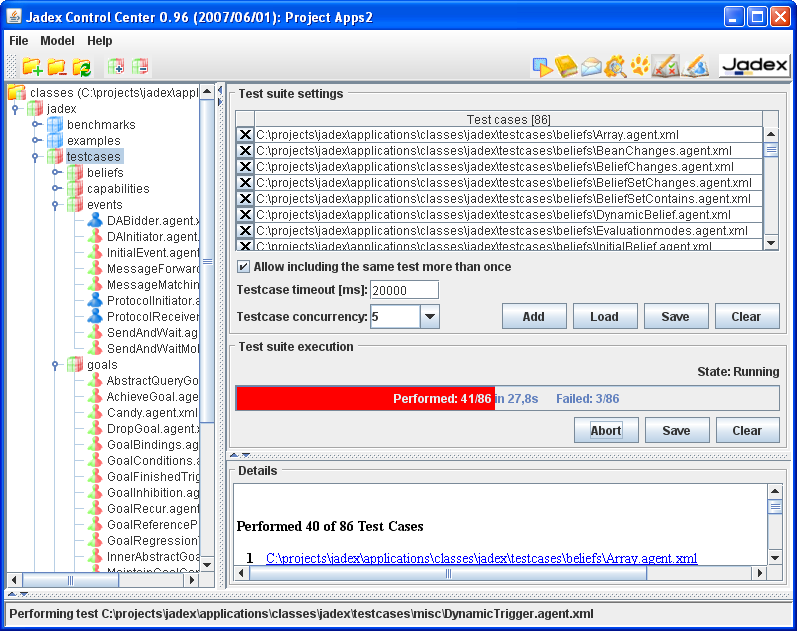Open the Model menu

[57, 41]
